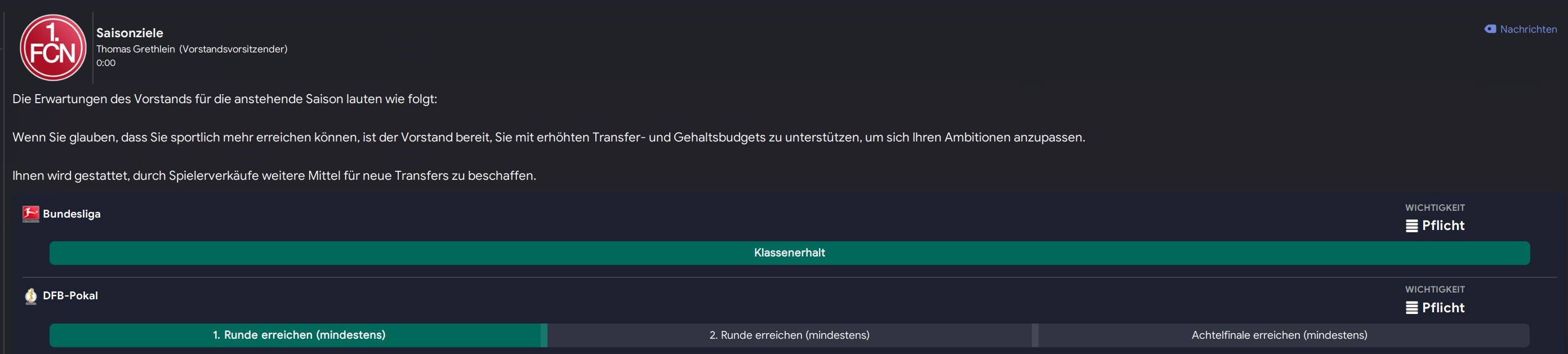Choose '1. Runde erreichen (mindestens)' option
Image resolution: width=1568 pixels, height=354 pixels.
coord(299,335)
